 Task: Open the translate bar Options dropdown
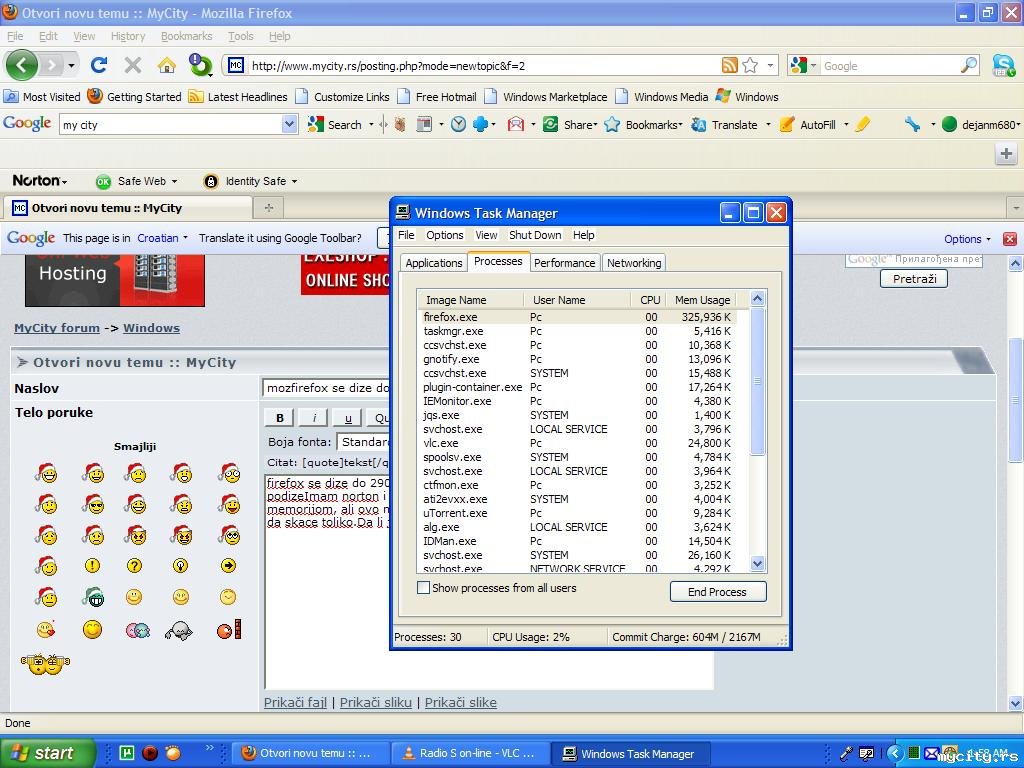click(x=967, y=239)
